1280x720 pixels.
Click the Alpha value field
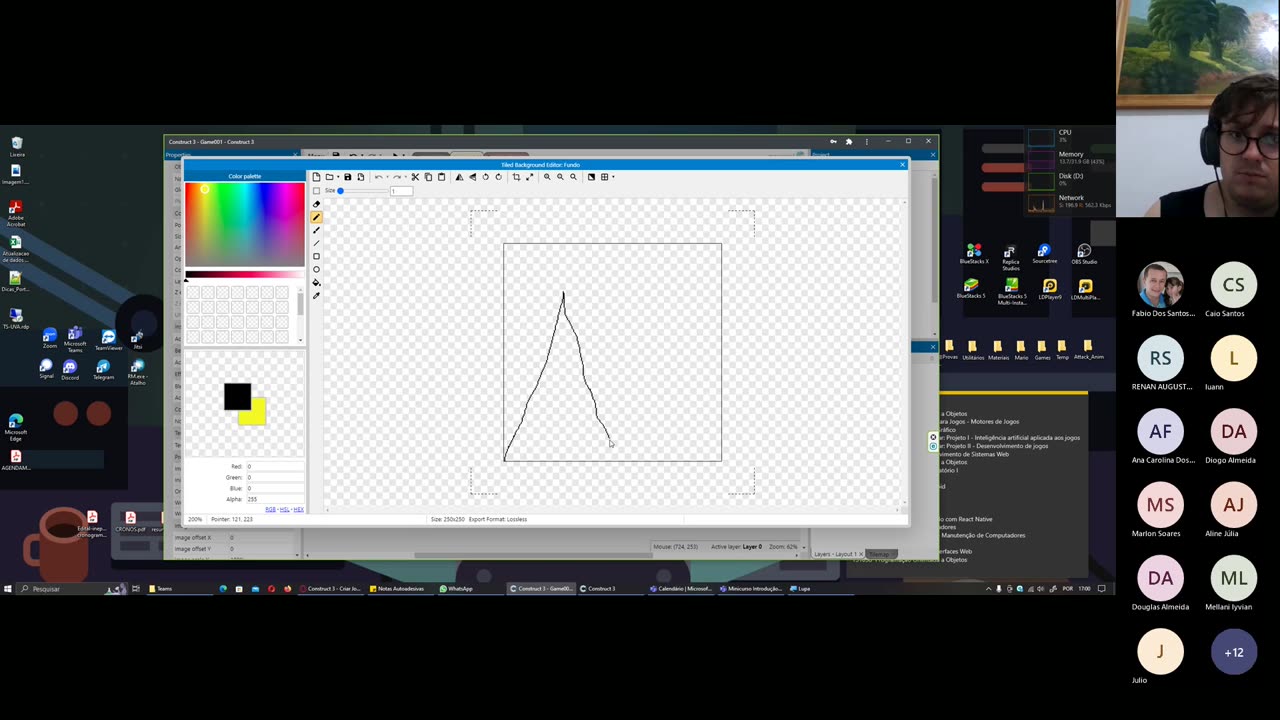(274, 499)
